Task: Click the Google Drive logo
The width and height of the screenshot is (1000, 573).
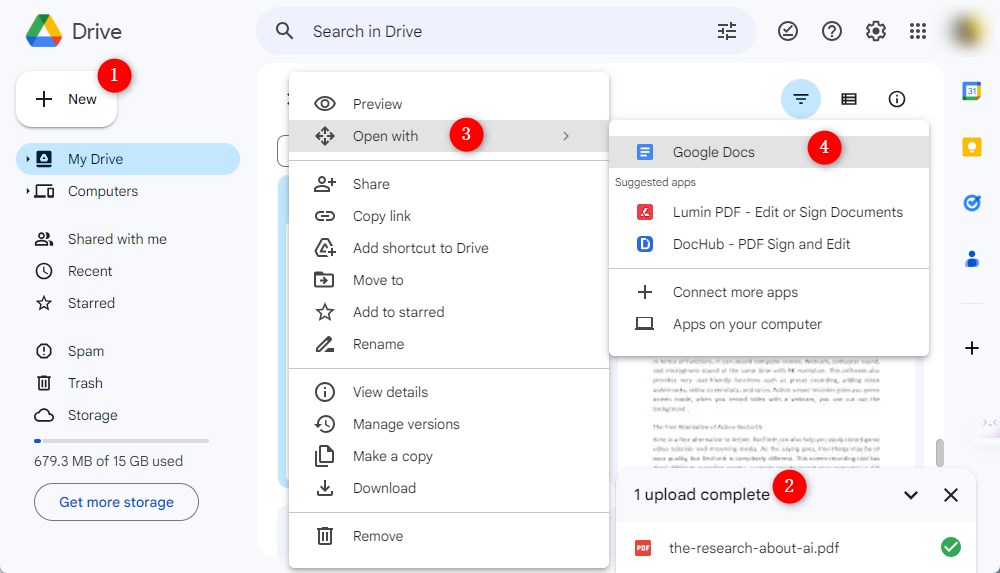Action: point(44,31)
